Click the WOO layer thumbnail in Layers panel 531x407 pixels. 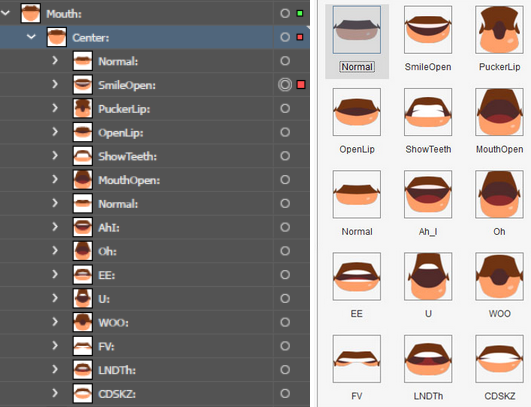coord(83,322)
